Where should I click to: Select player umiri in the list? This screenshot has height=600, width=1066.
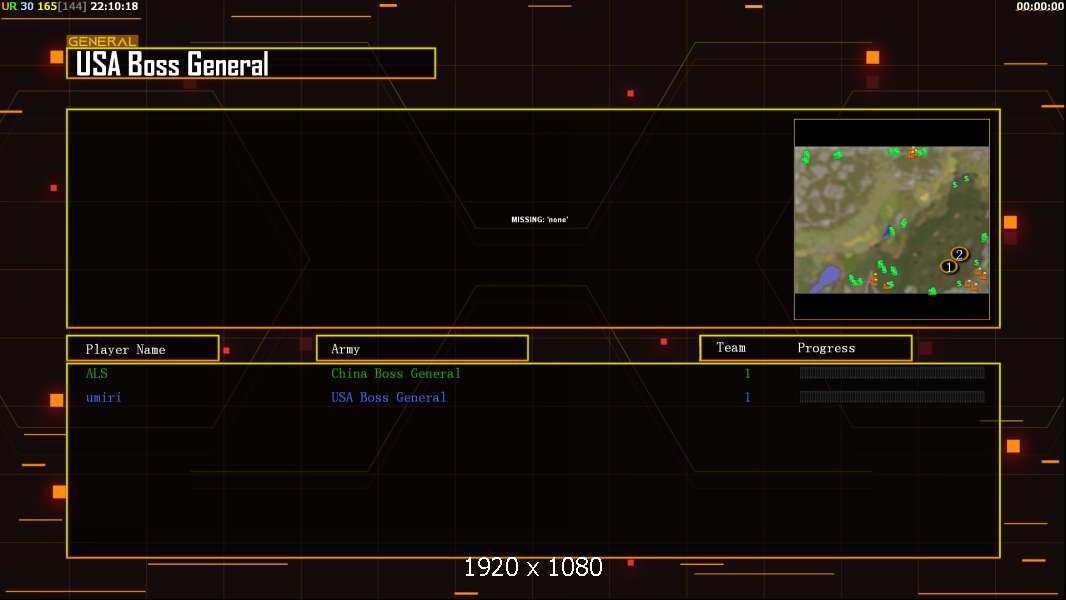103,398
